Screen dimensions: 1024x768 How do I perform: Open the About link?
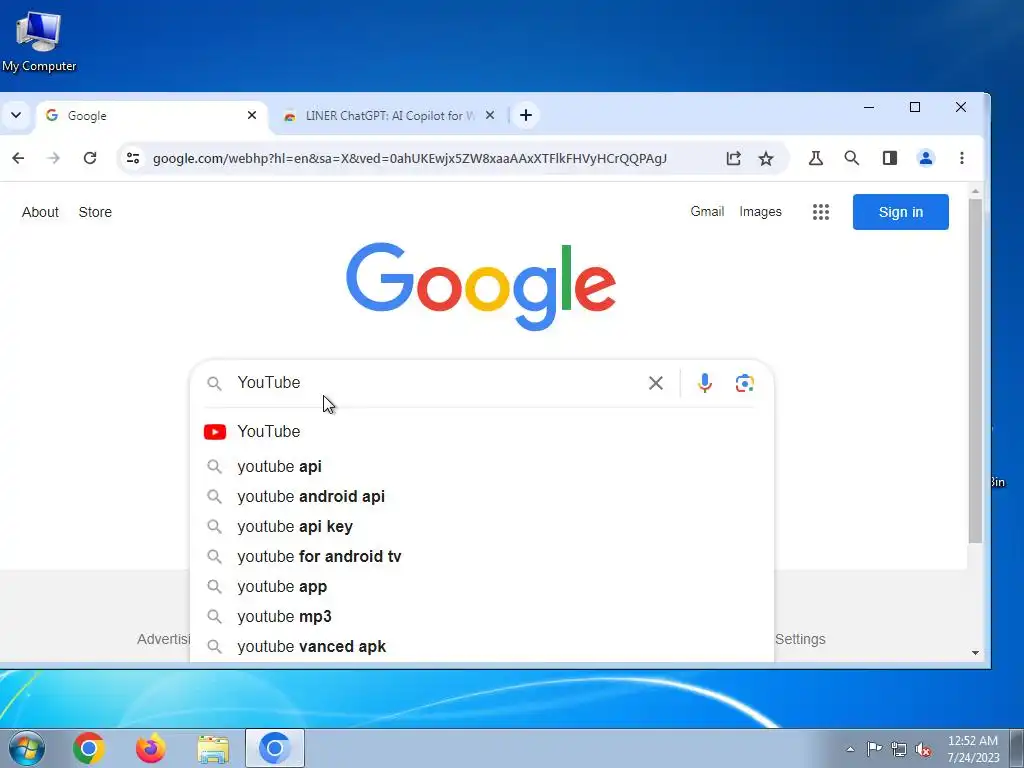tap(40, 212)
